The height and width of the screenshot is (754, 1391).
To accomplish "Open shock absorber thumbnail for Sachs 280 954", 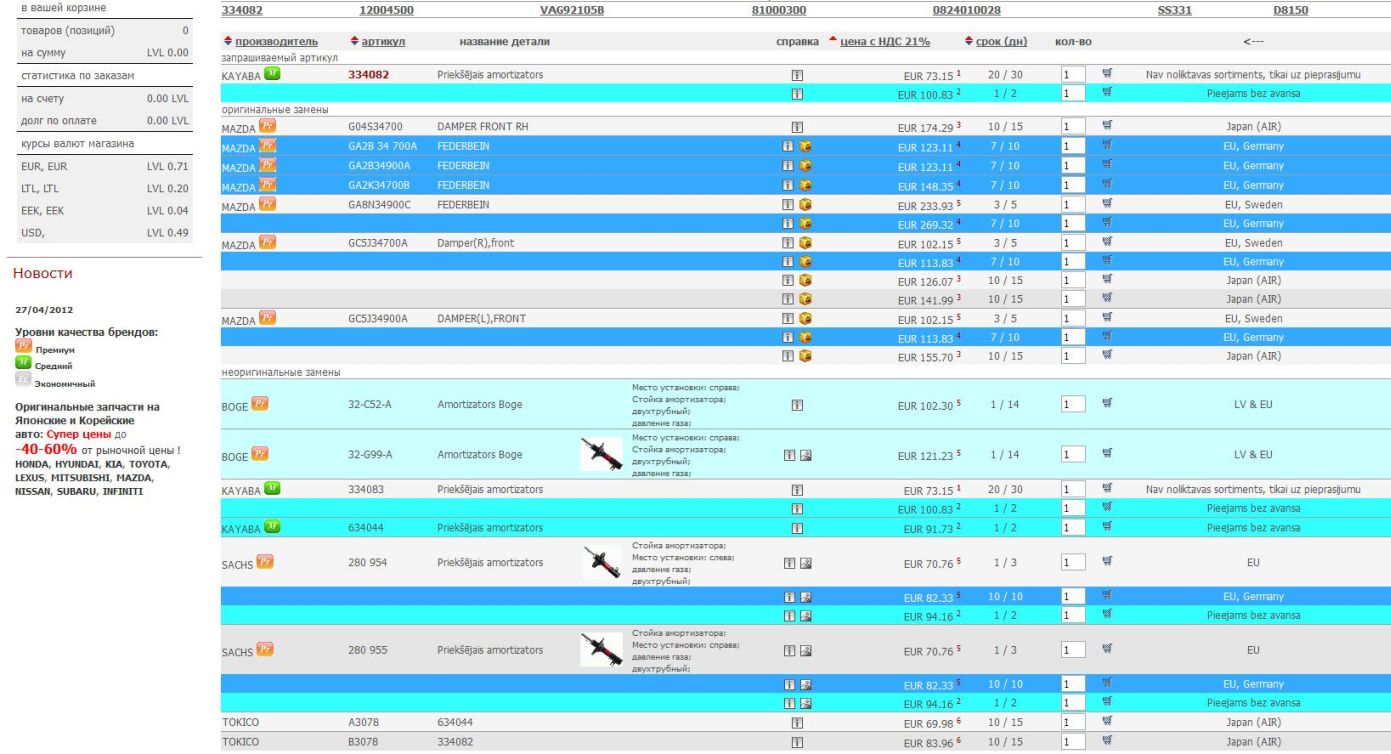I will tap(601, 563).
